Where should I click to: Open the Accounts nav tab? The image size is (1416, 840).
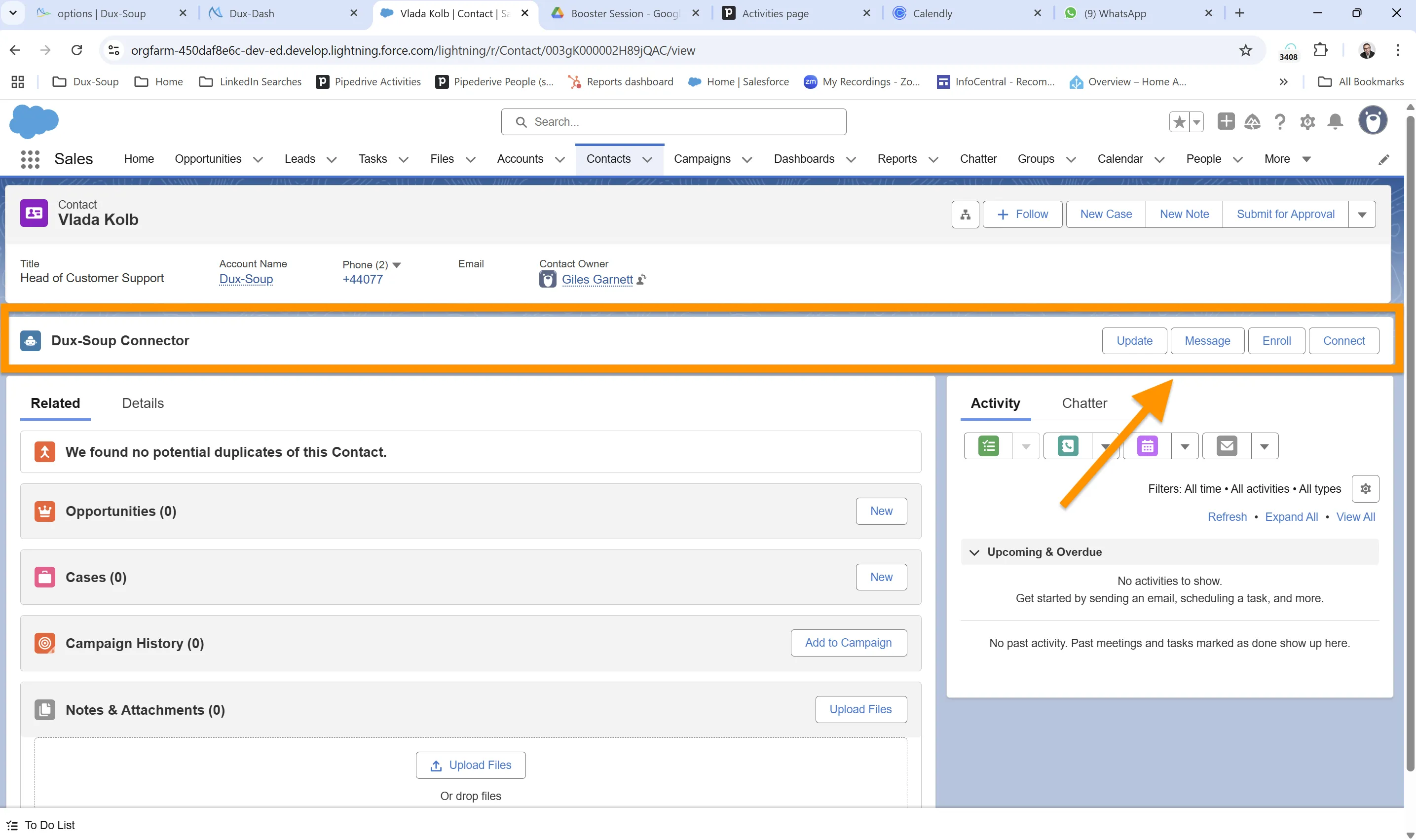(520, 159)
